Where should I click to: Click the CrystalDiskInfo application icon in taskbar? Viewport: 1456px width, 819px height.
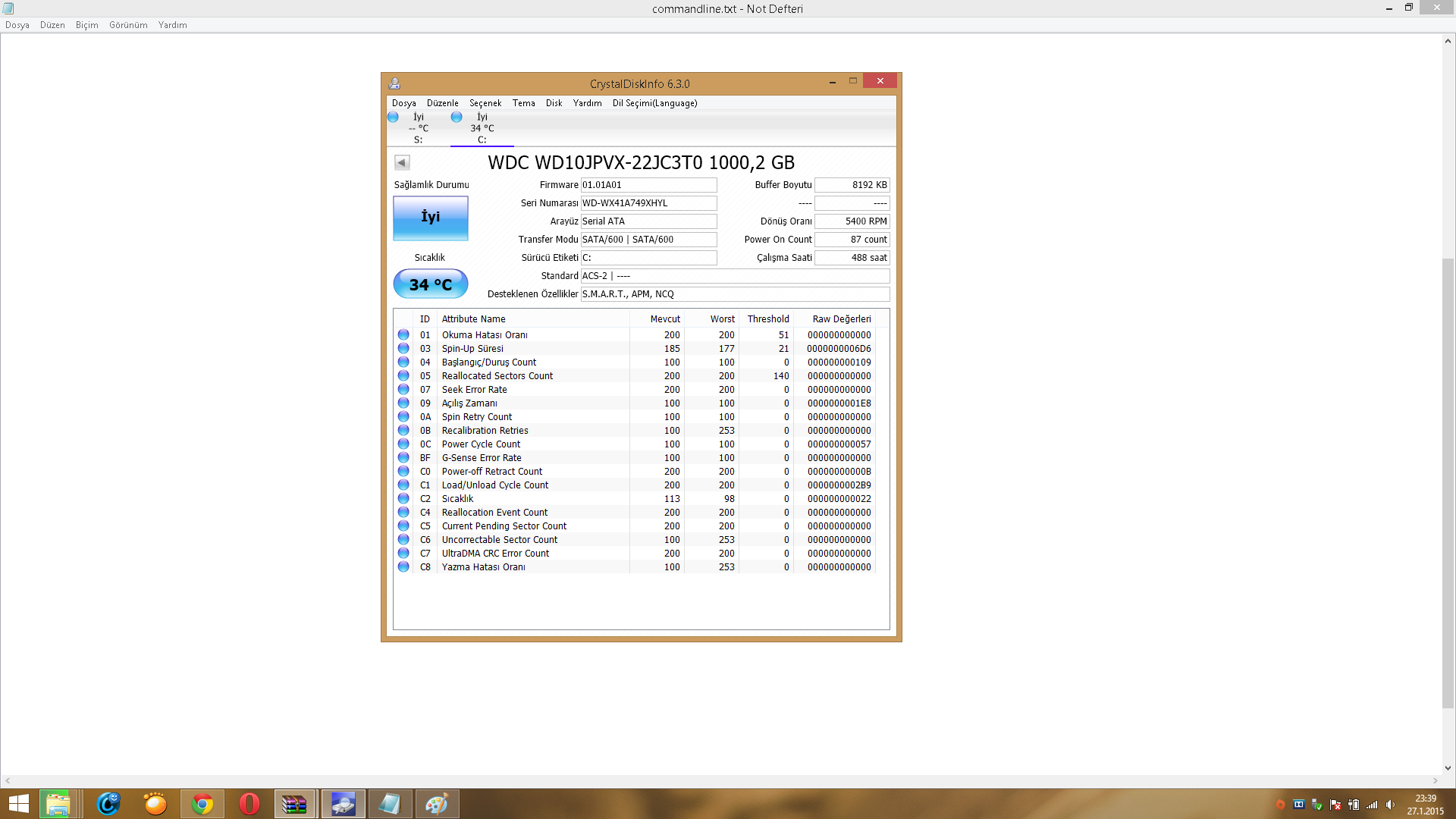343,803
